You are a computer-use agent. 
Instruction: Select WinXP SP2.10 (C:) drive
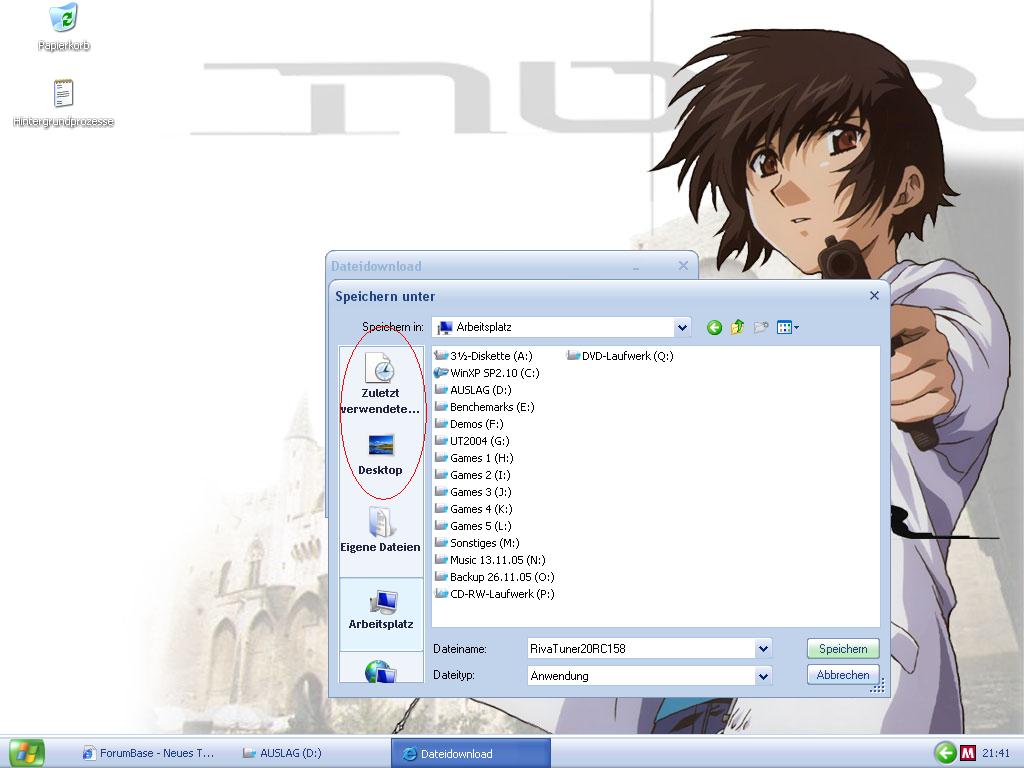click(487, 373)
